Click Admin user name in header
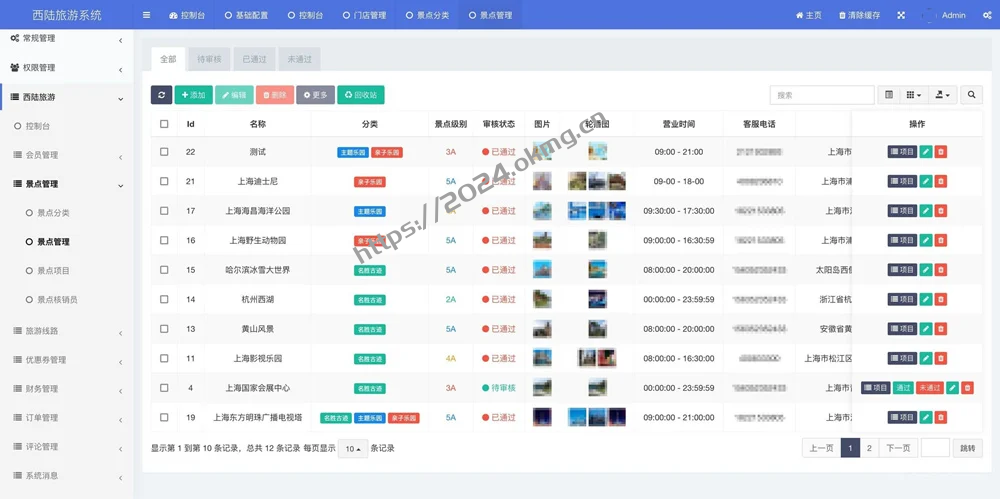 pyautogui.click(x=953, y=15)
